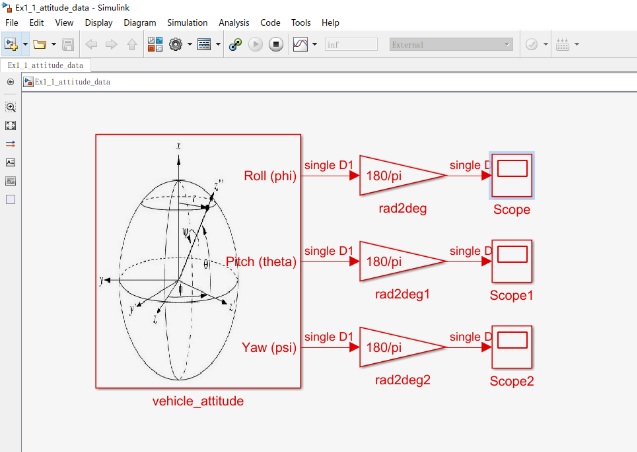This screenshot has height=452, width=637.
Task: Select the rad2deg1 gain block
Action: [x=396, y=261]
